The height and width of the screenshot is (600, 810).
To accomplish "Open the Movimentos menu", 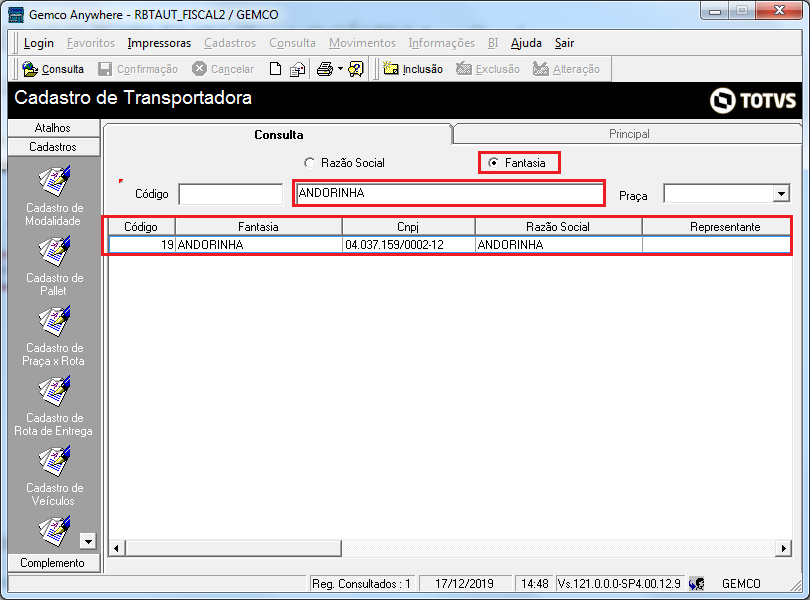I will point(362,43).
